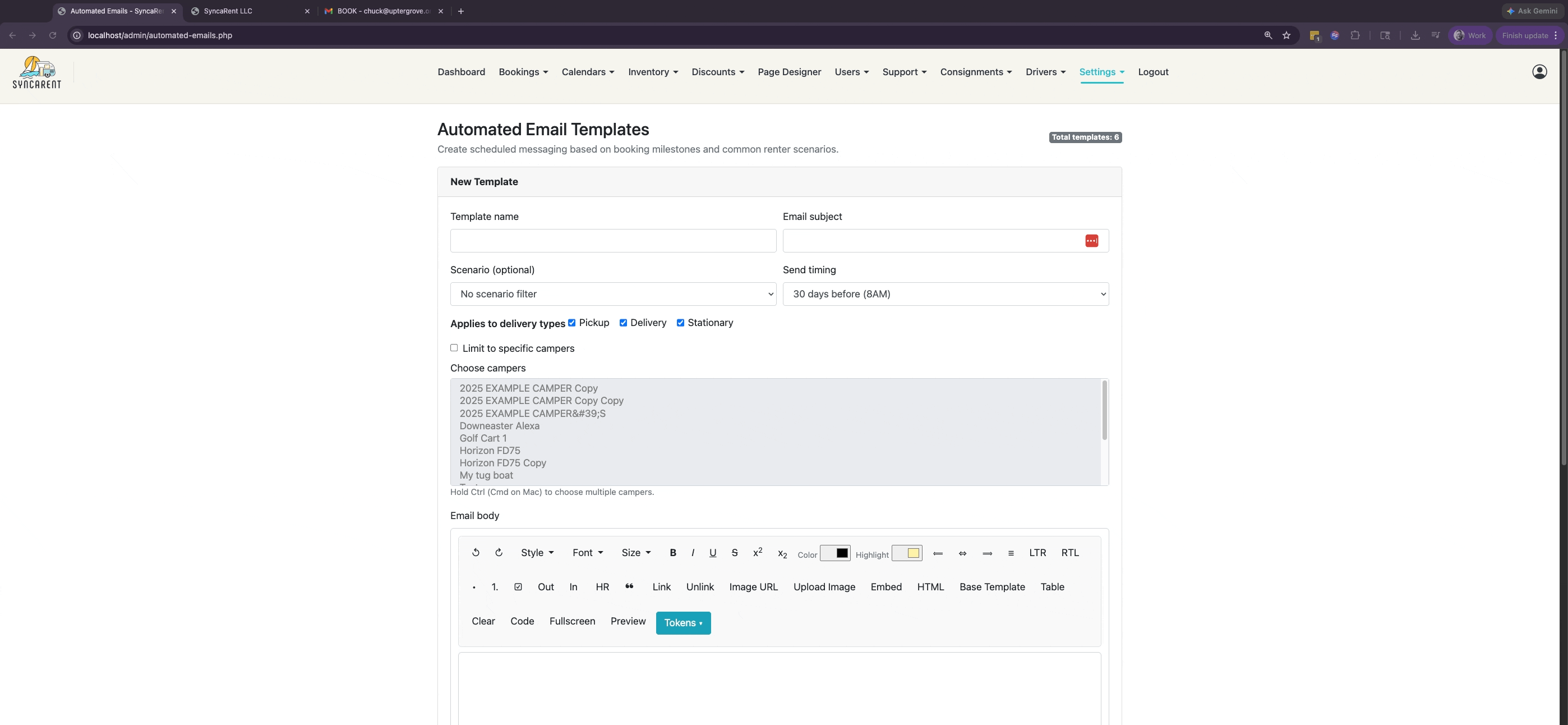Uncheck the Pickup delivery type

(571, 323)
